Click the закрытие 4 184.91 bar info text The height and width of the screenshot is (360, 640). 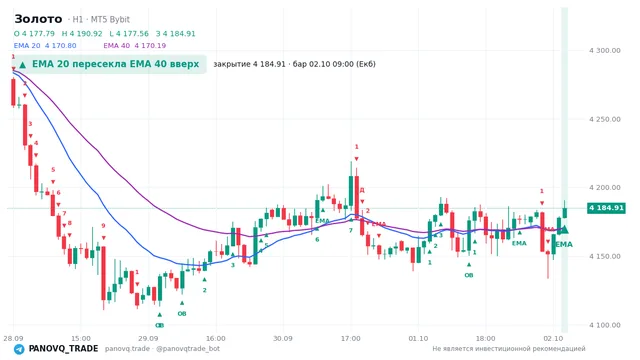294,64
